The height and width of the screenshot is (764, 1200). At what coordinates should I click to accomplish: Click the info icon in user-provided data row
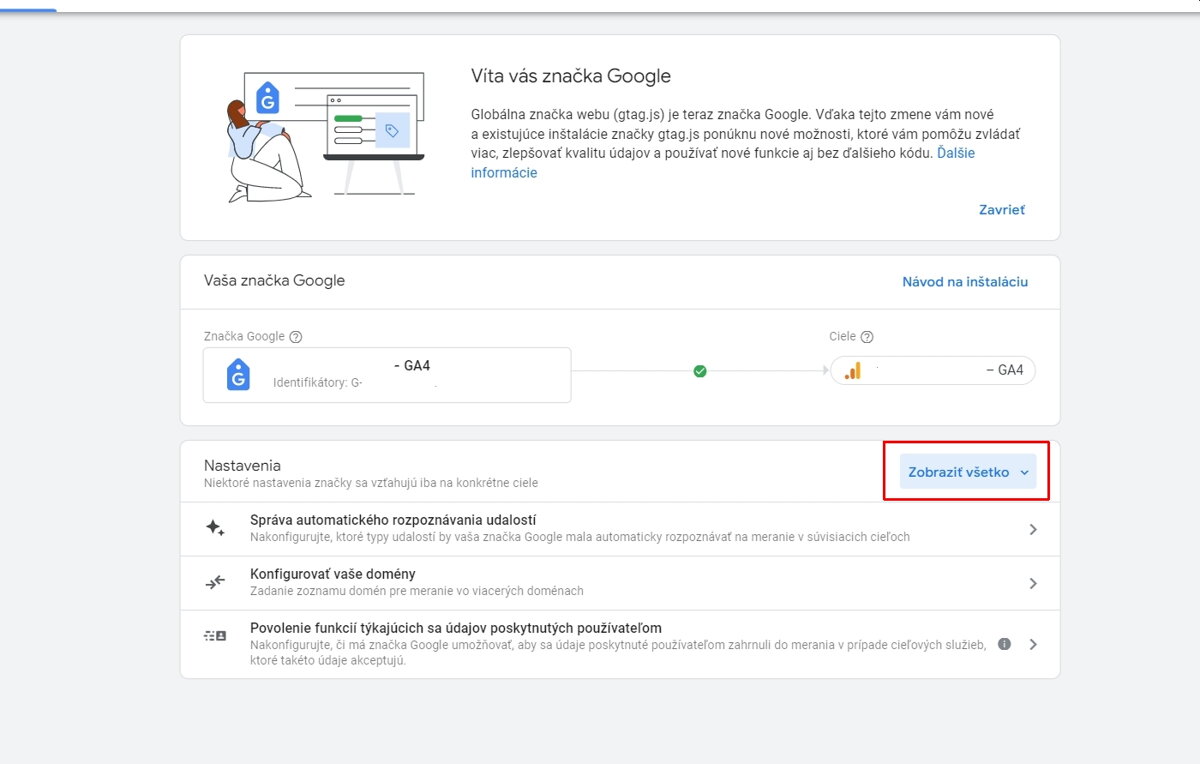pyautogui.click(x=1005, y=644)
